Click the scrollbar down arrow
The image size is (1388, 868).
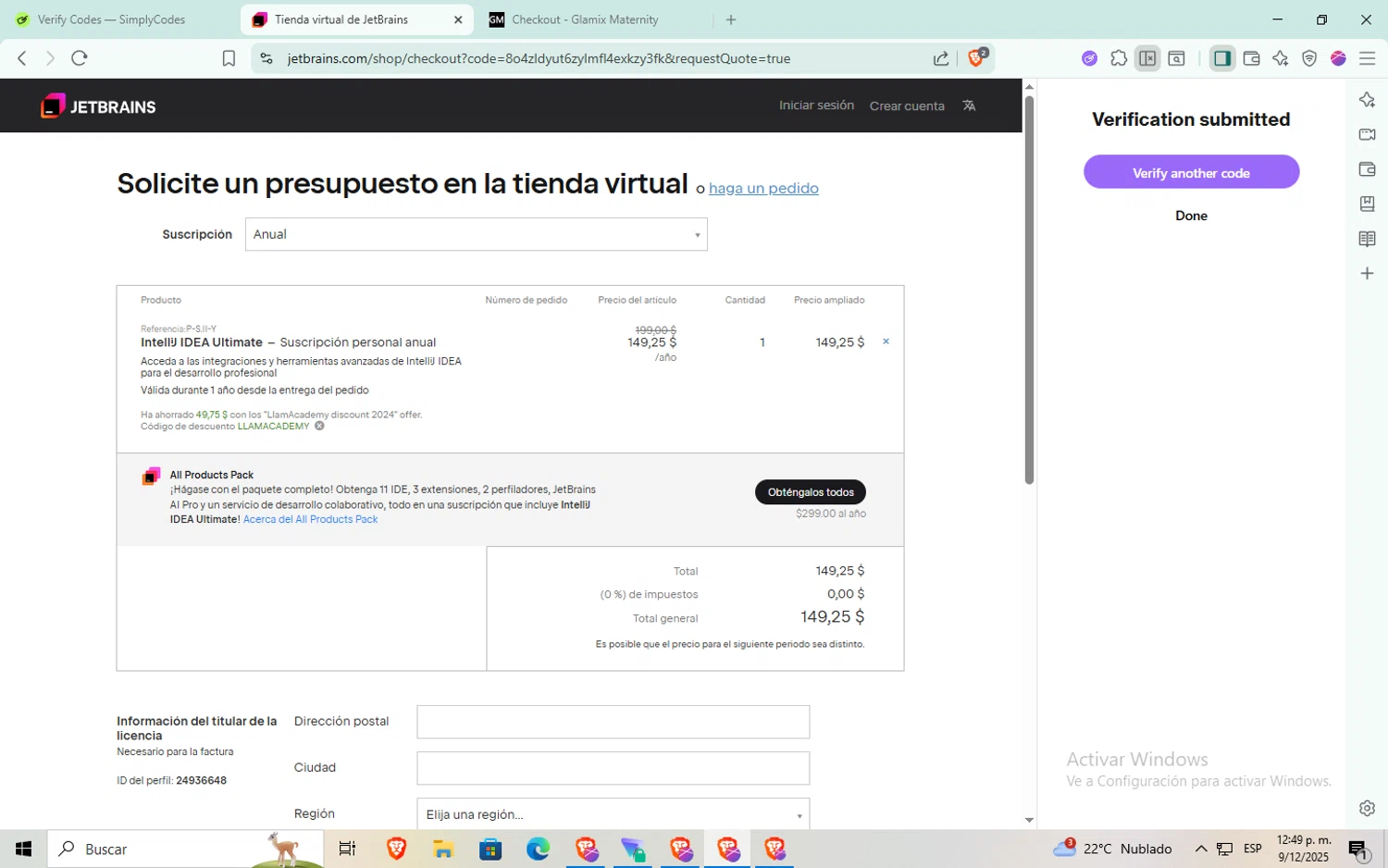coord(1029,820)
